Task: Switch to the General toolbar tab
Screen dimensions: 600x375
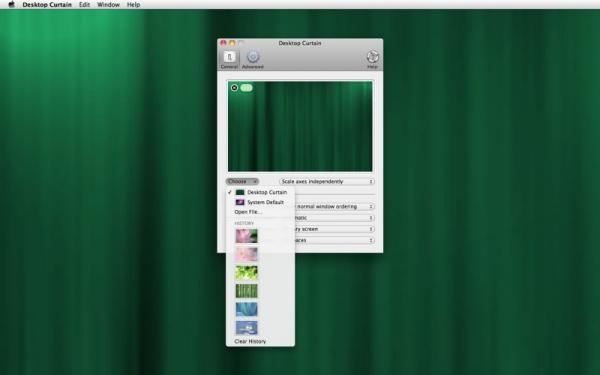Action: point(229,60)
